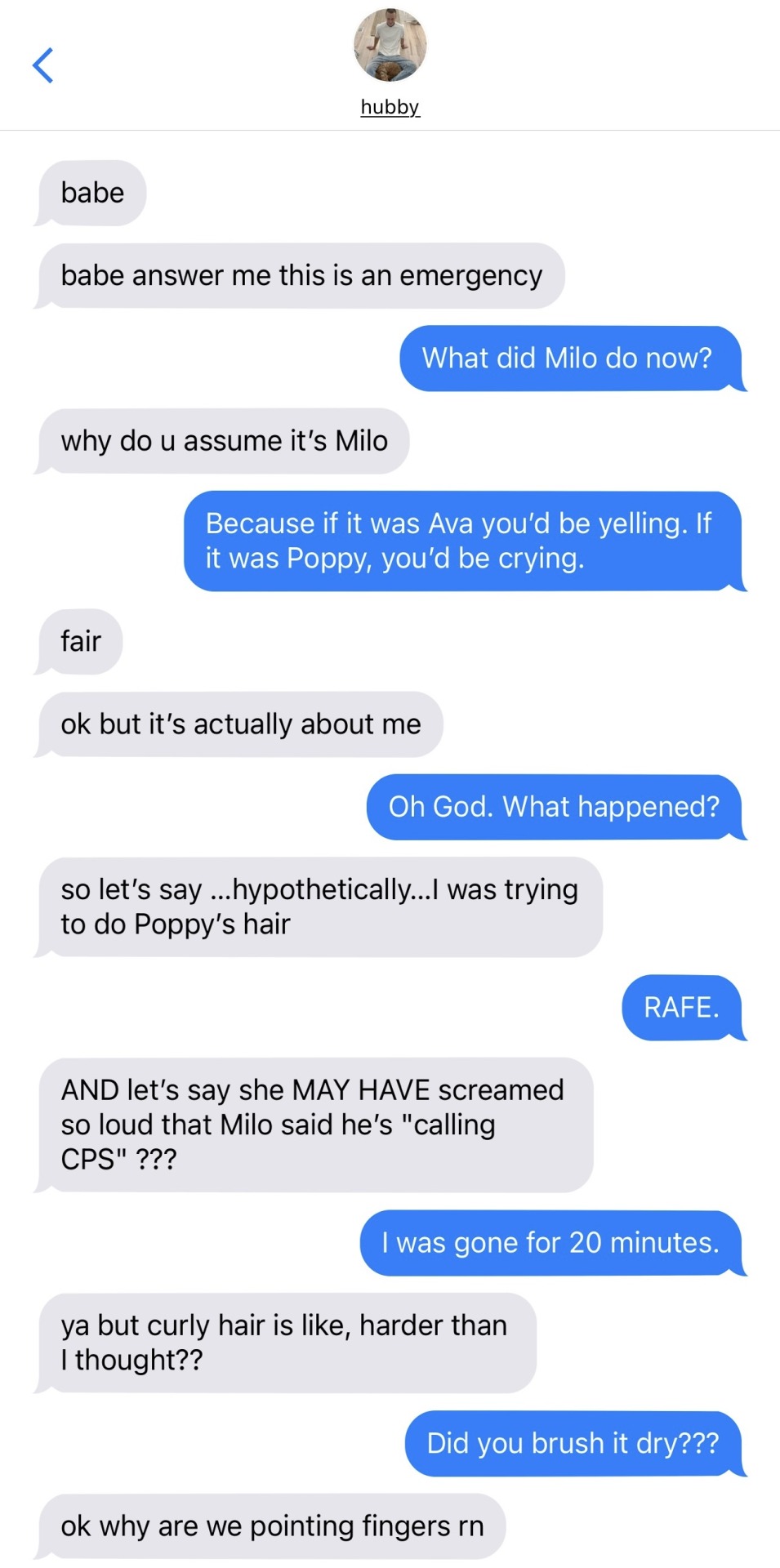Viewport: 780px width, 1568px height.
Task: Tap 'Oh God. What happened?' bubble
Action: [555, 807]
